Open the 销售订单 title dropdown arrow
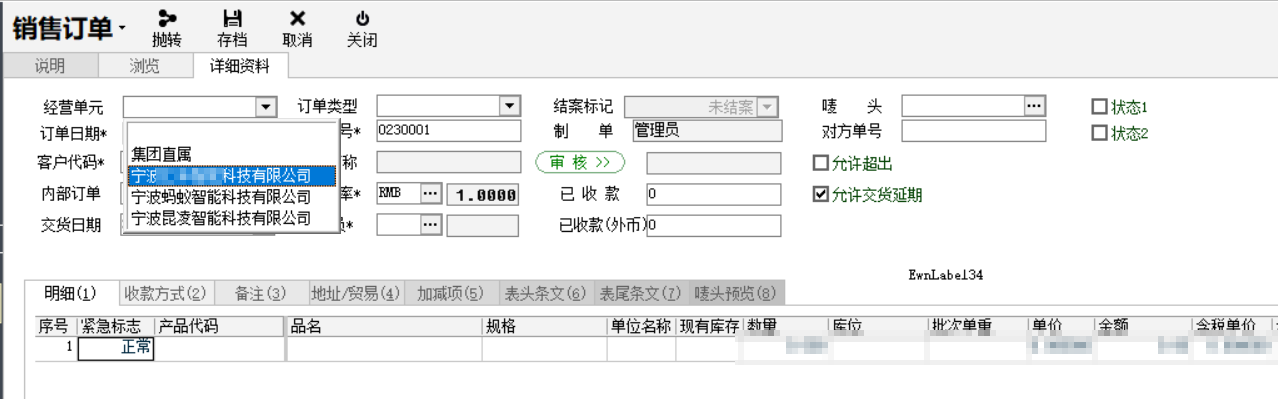The height and width of the screenshot is (399, 1278). point(122,28)
